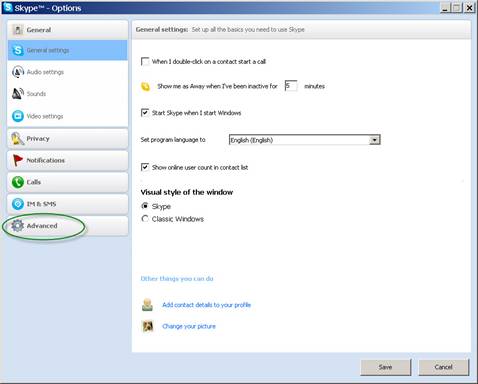Click the Cancel button

click(x=444, y=367)
